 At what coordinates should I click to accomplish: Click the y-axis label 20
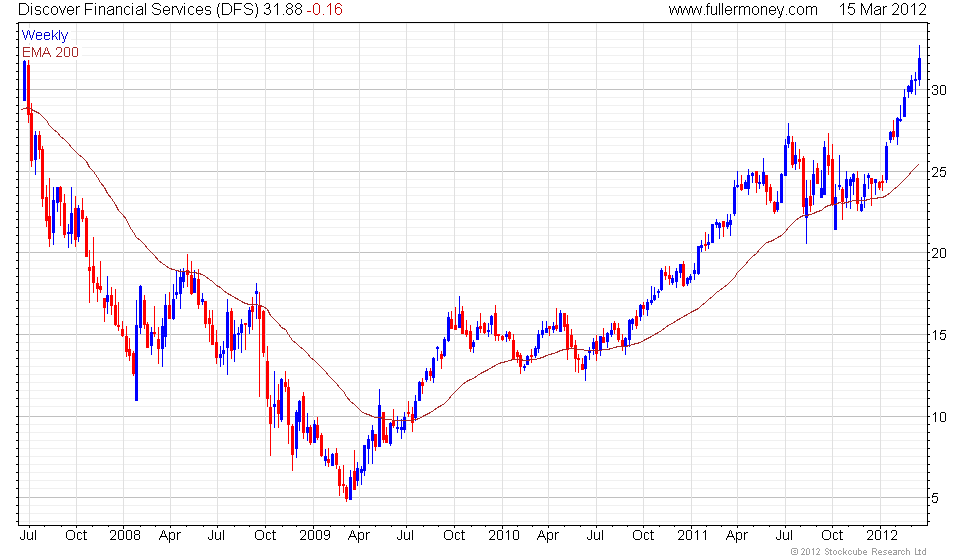pyautogui.click(x=939, y=253)
